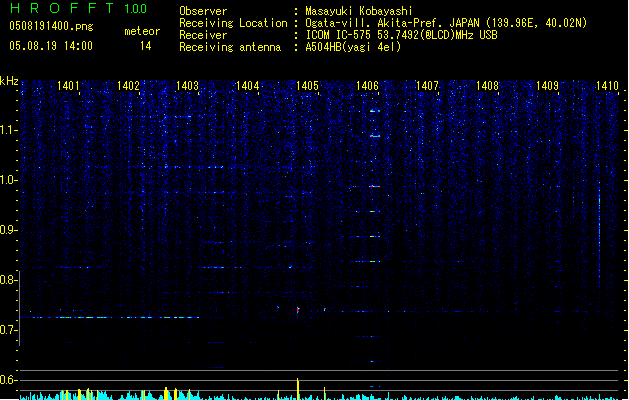
Task: Click the 1408 time axis marker
Action: (487, 86)
